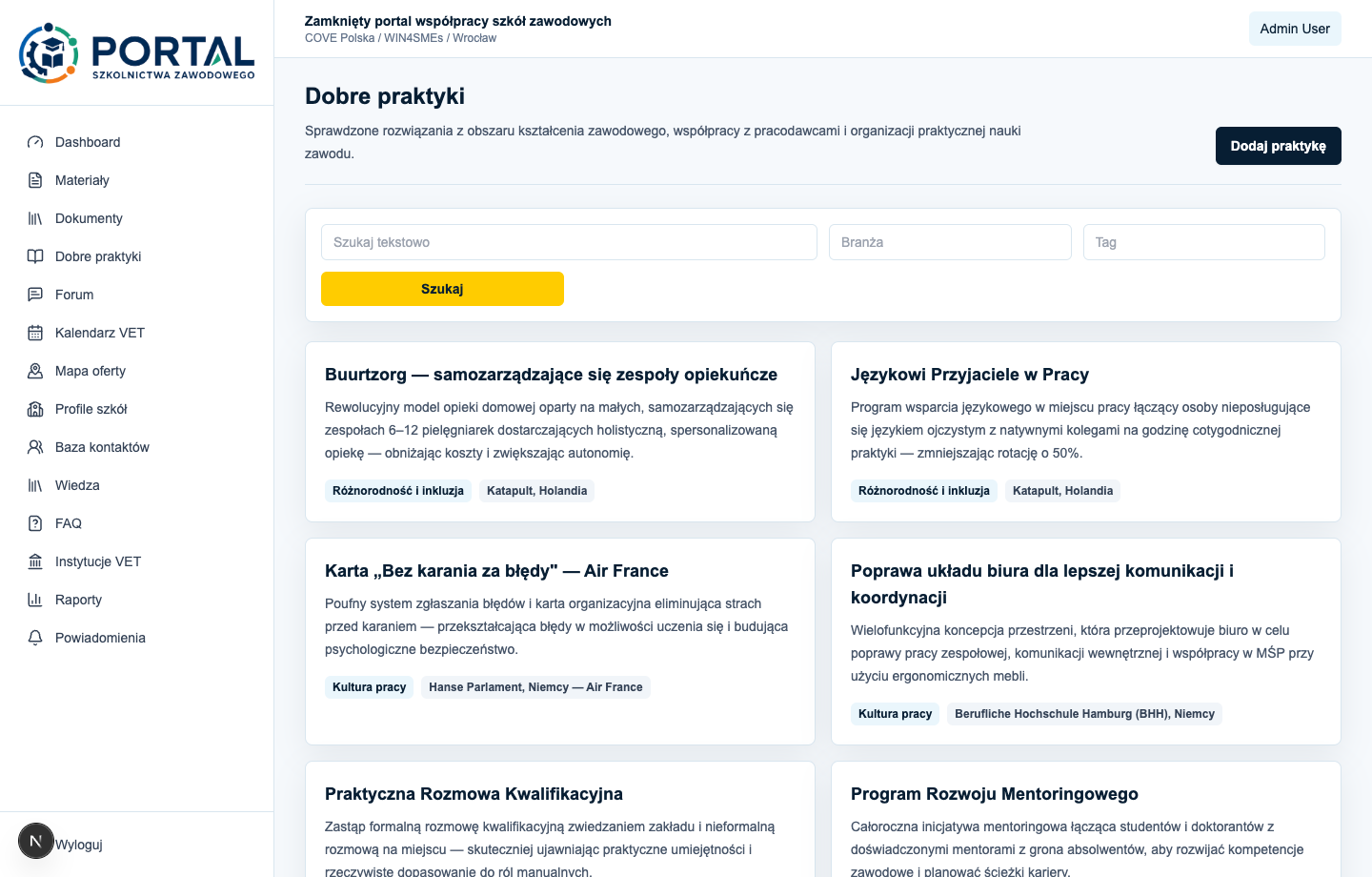
Task: Click the yellow Szukaj button
Action: [442, 289]
